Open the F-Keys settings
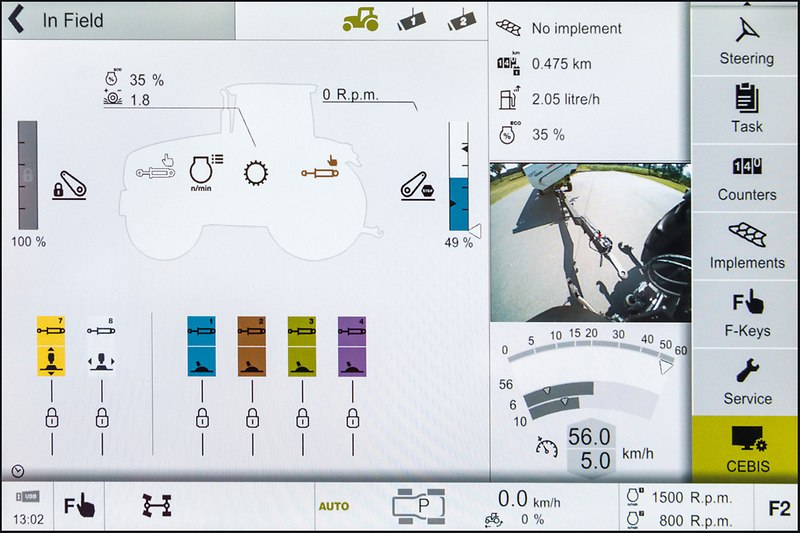 [745, 312]
